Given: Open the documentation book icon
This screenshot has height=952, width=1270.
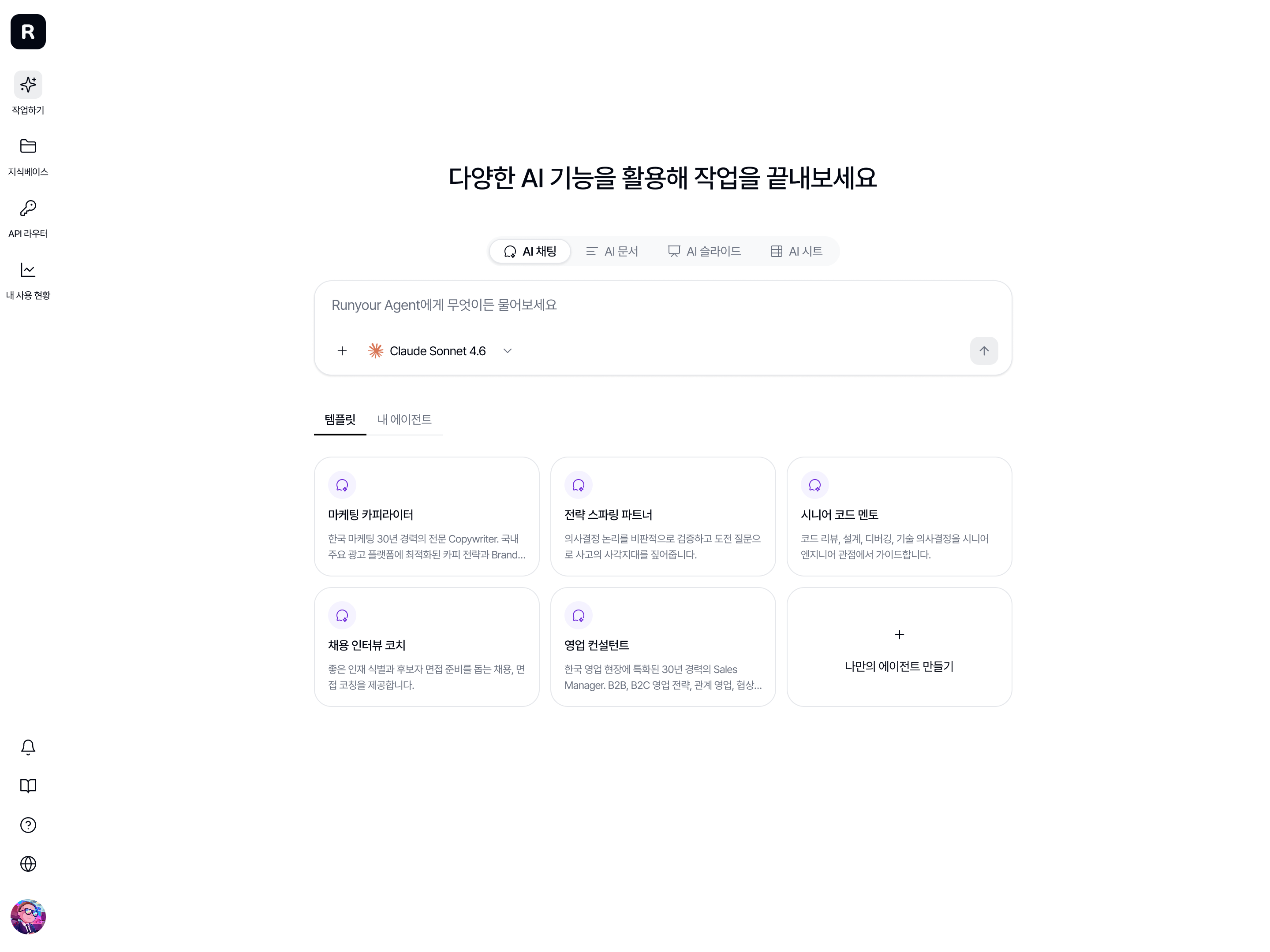Looking at the screenshot, I should click(x=28, y=786).
